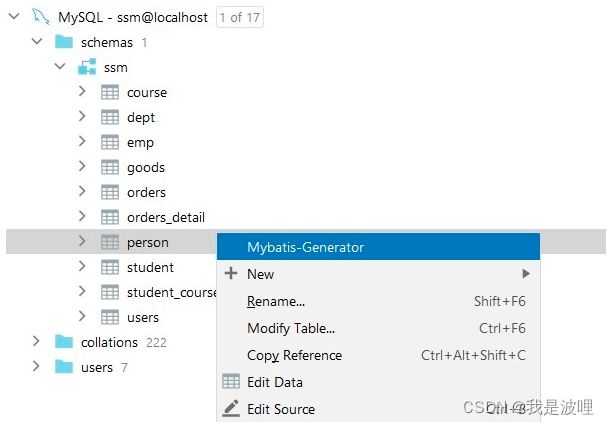The height and width of the screenshot is (425, 609).
Task: Select the 'ssm' schema label
Action: point(116,68)
